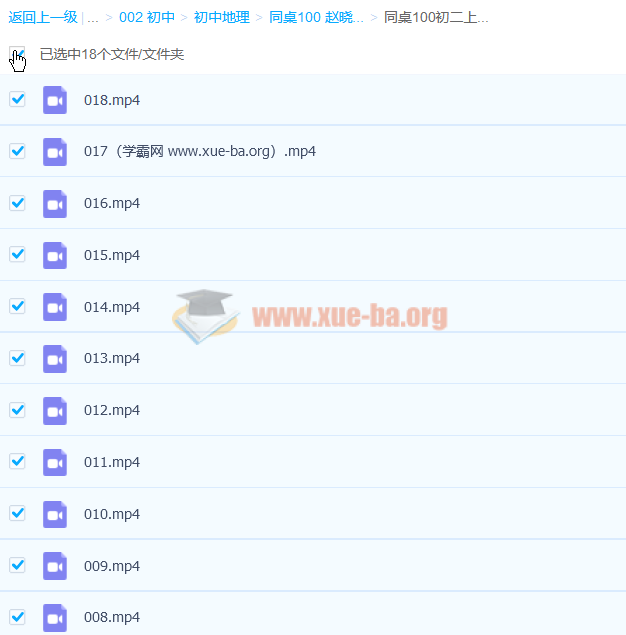Screen dimensions: 626x635
Task: Uncheck the 010.mp4 checkbox
Action: point(17,513)
